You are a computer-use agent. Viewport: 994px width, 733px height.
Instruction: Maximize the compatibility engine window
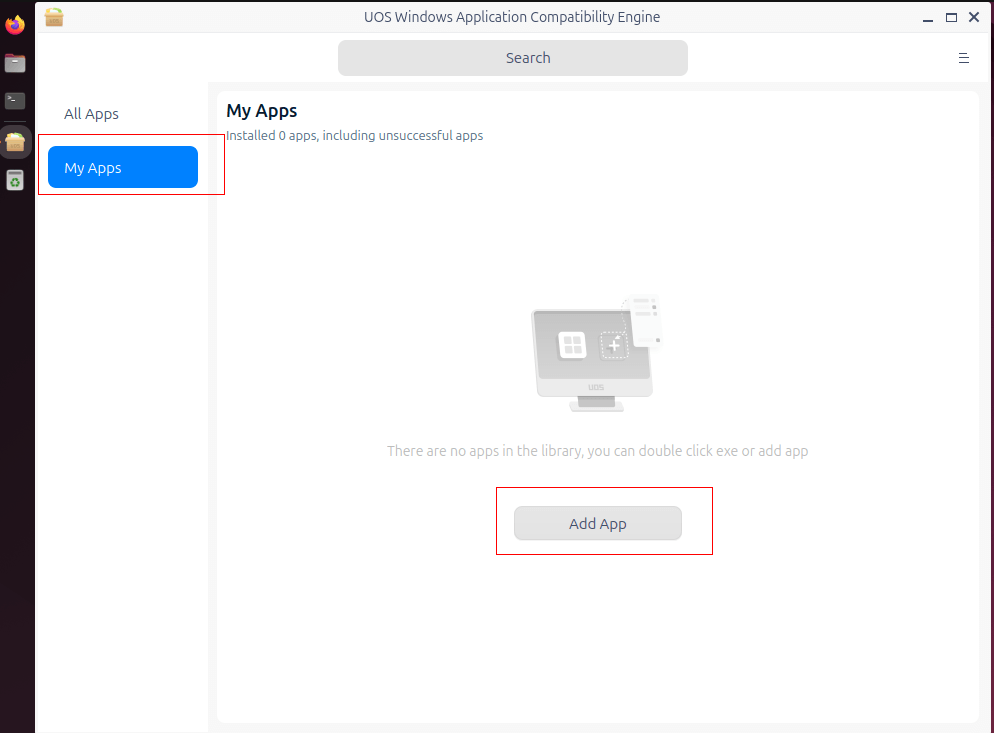[951, 18]
